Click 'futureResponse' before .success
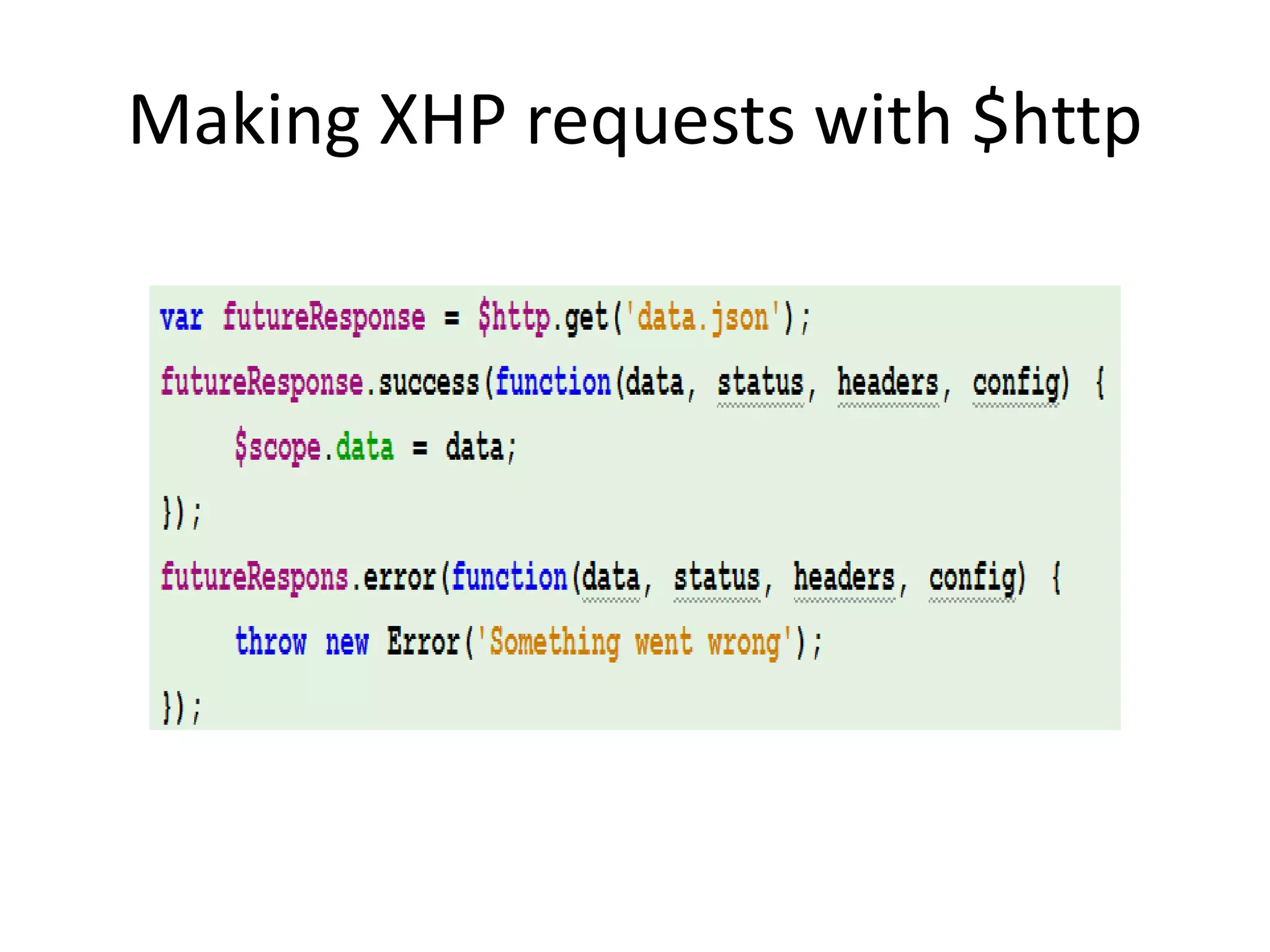The image size is (1270, 952). (262, 382)
